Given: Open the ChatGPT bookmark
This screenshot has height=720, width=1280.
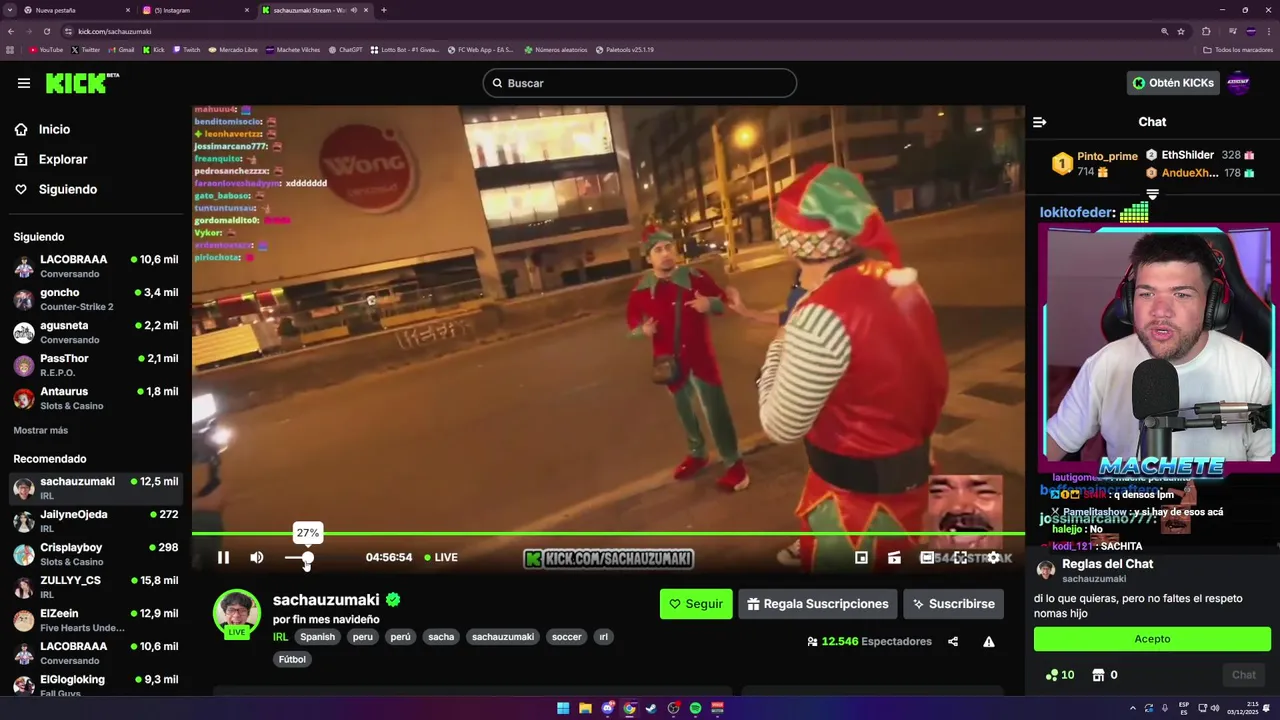Looking at the screenshot, I should click(346, 49).
